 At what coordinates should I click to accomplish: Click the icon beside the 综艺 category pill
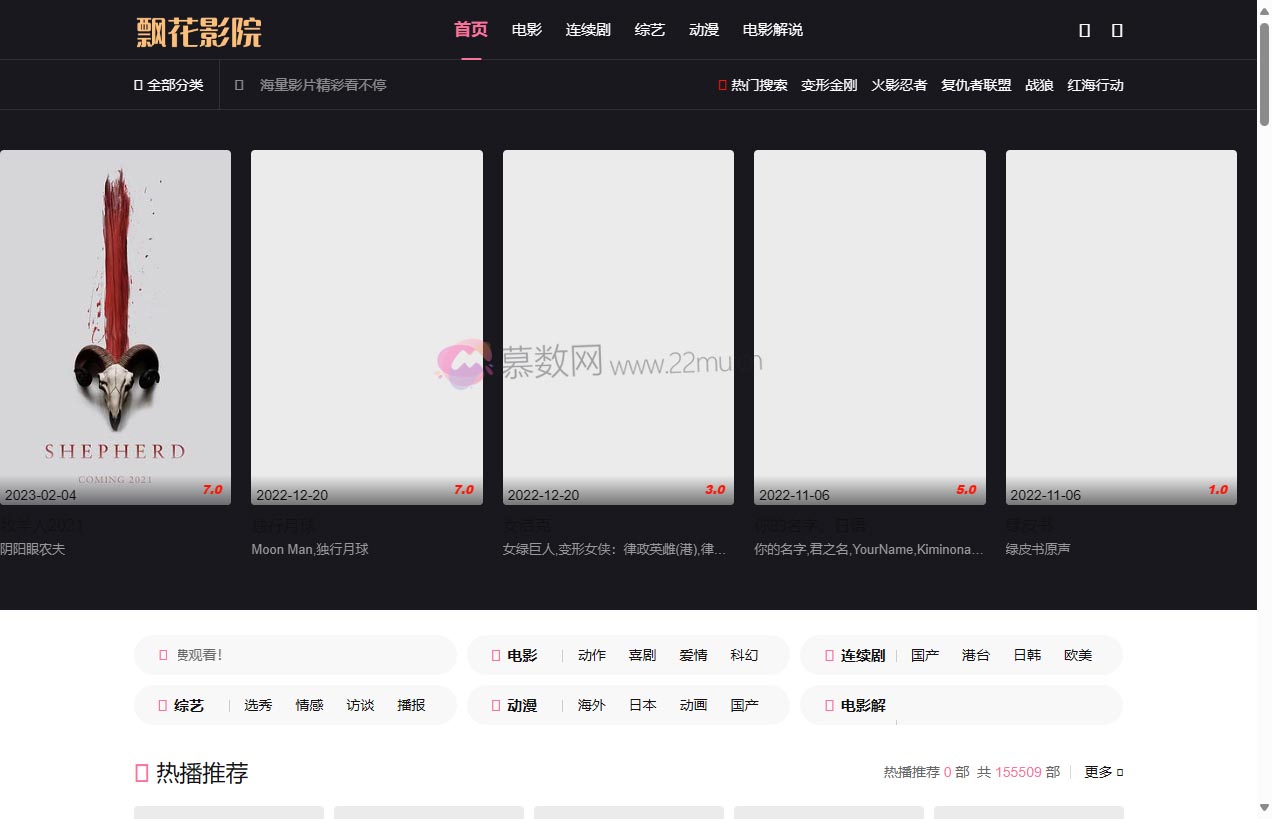[x=162, y=706]
